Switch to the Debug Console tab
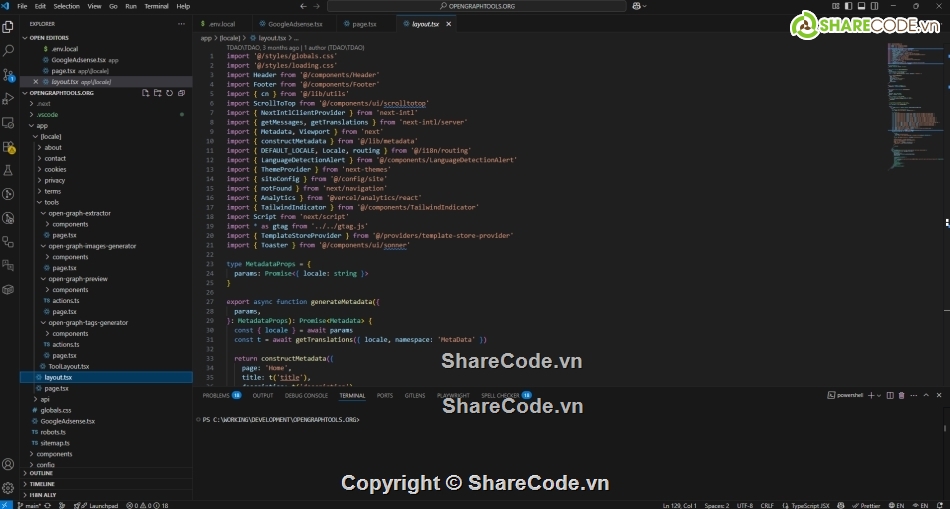The width and height of the screenshot is (950, 509). pos(306,395)
